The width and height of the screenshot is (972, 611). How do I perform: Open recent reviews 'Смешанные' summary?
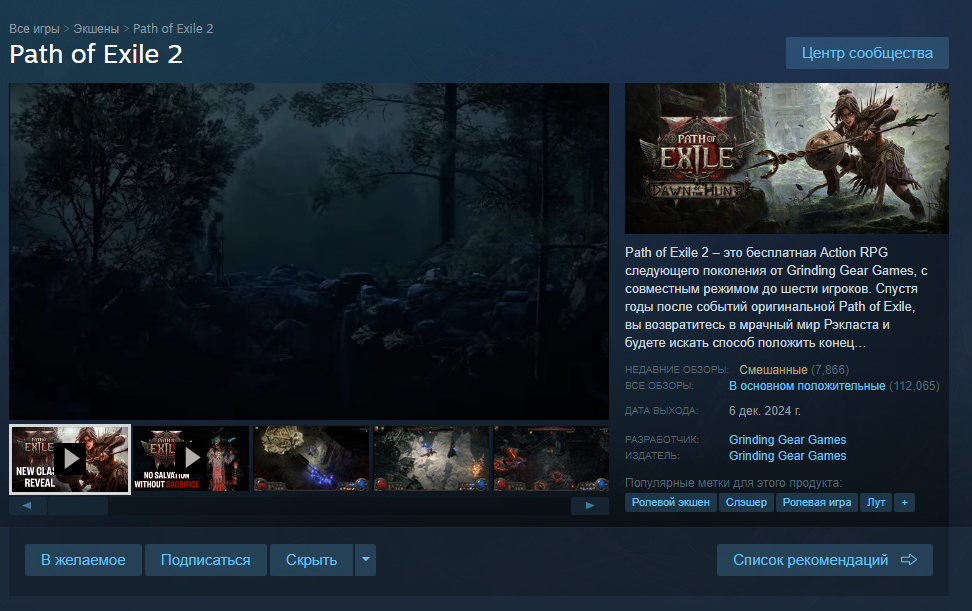tap(773, 370)
